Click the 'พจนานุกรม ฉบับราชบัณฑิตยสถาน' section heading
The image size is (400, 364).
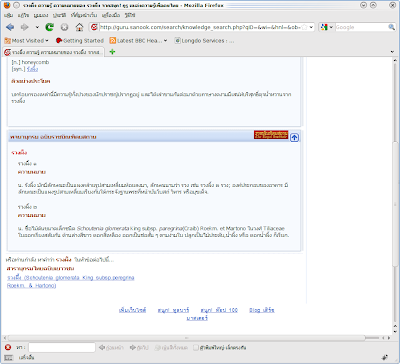click(53, 137)
